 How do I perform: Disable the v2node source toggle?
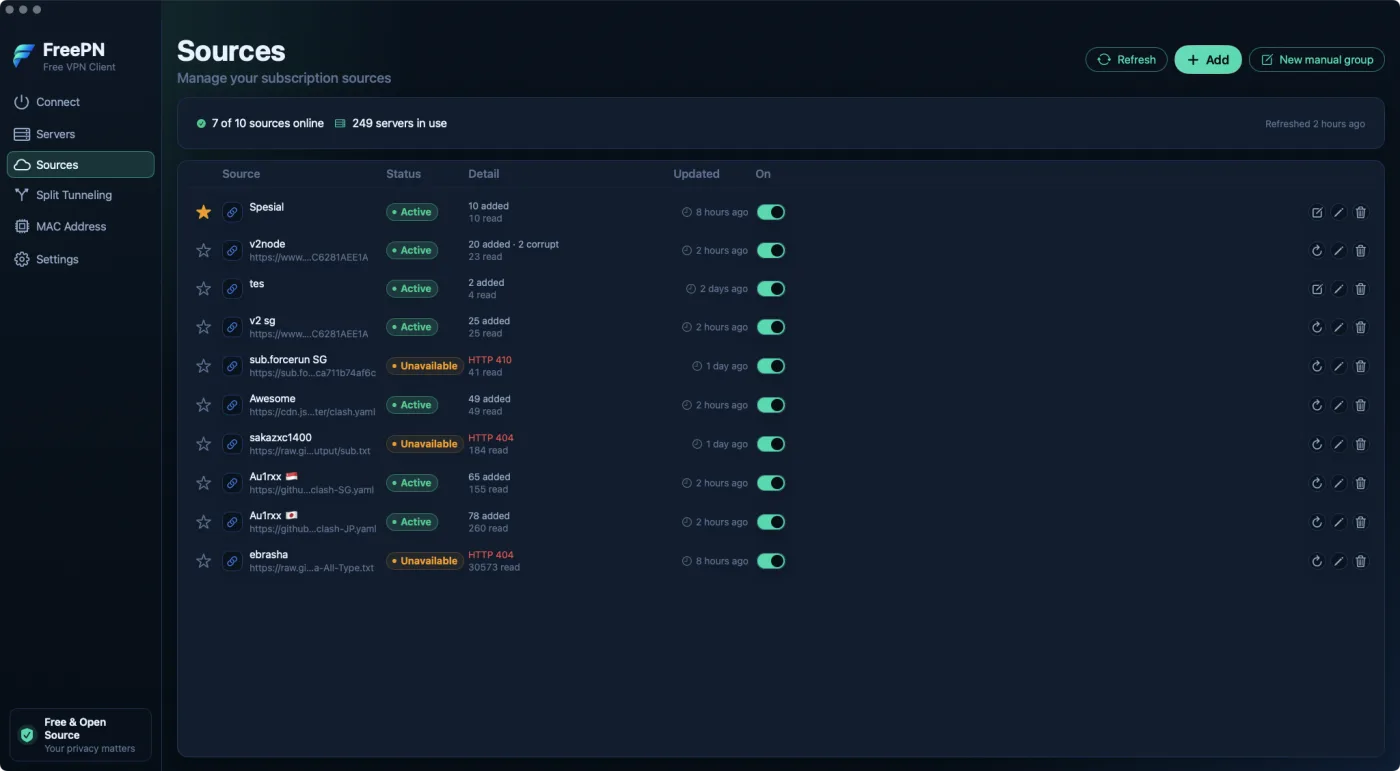pos(771,251)
